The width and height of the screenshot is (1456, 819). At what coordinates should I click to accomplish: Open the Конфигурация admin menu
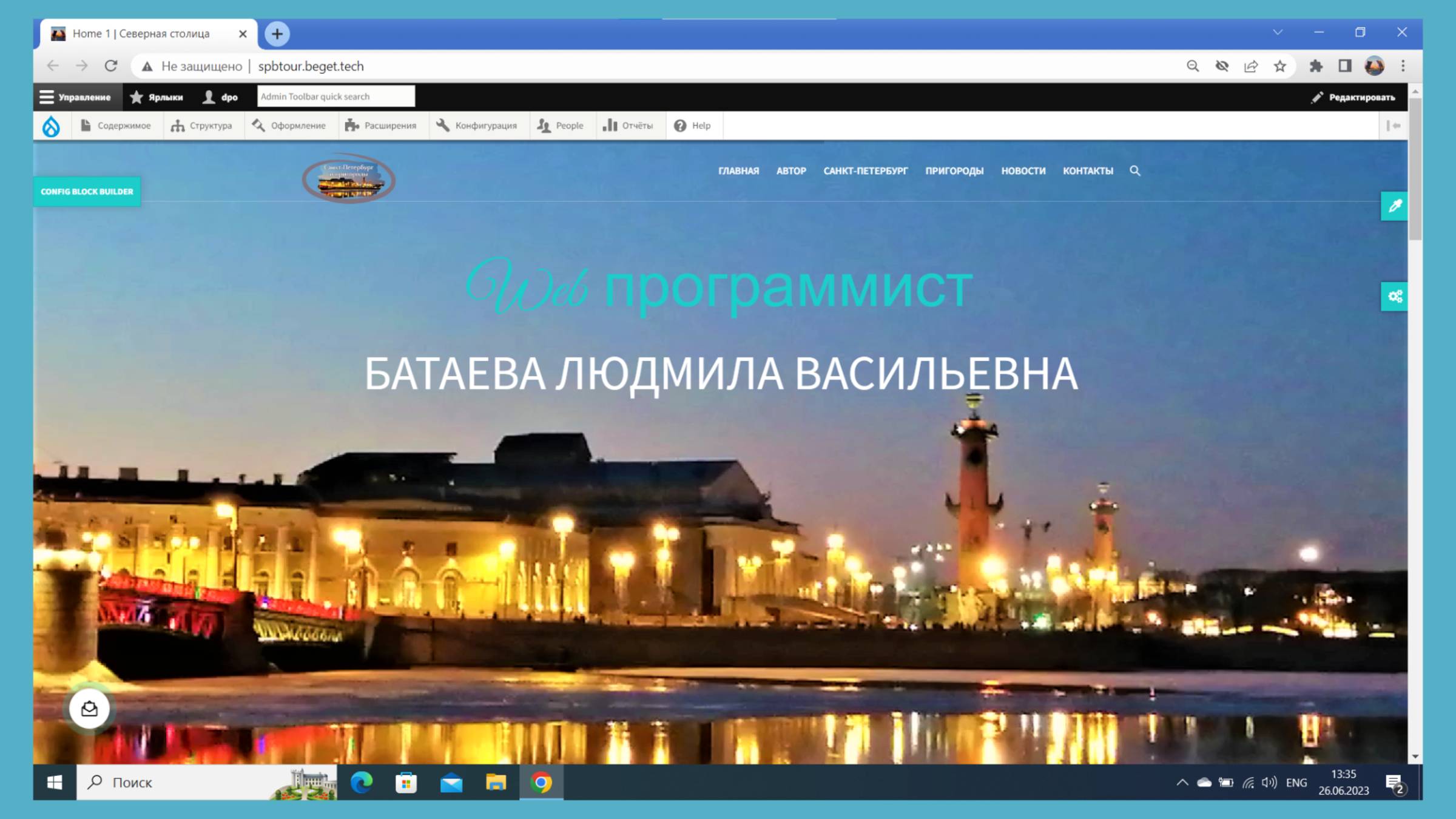(479, 126)
